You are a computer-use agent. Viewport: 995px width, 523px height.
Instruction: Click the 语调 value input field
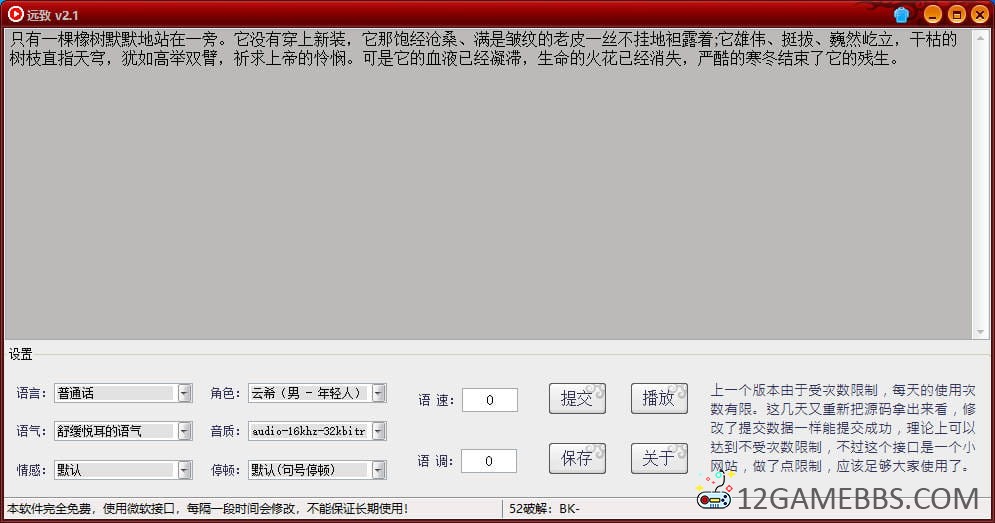(489, 461)
